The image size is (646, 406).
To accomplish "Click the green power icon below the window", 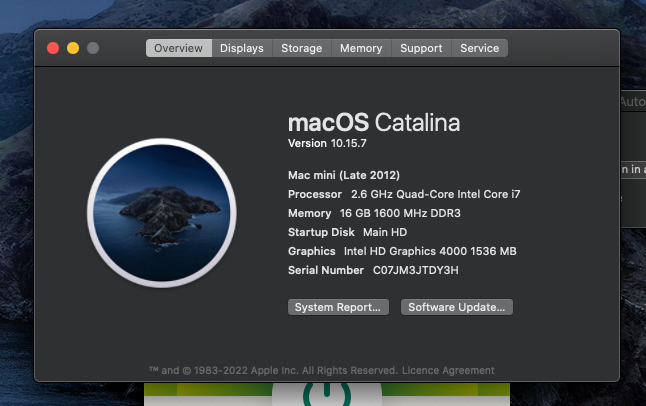I will (x=327, y=394).
